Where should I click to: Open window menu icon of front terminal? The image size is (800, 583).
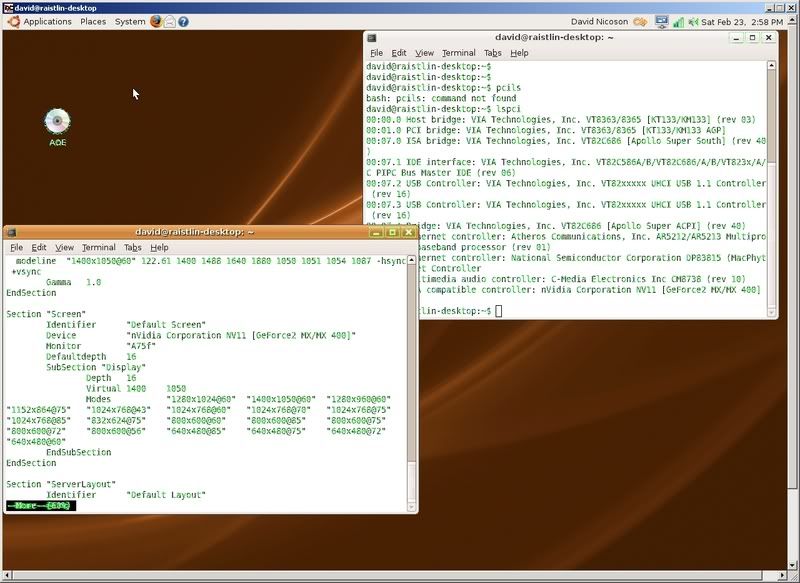[x=12, y=232]
